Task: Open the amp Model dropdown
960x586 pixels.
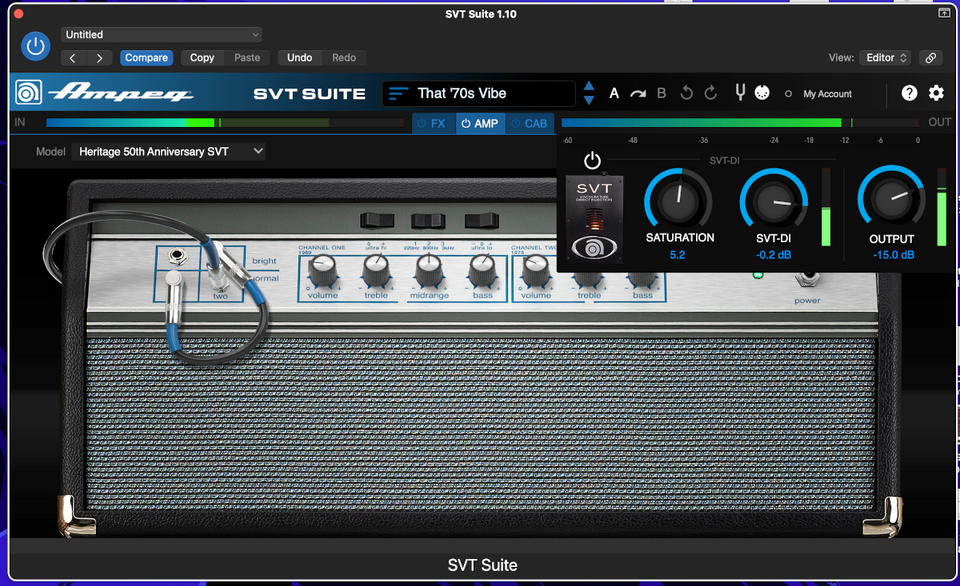Action: click(168, 151)
